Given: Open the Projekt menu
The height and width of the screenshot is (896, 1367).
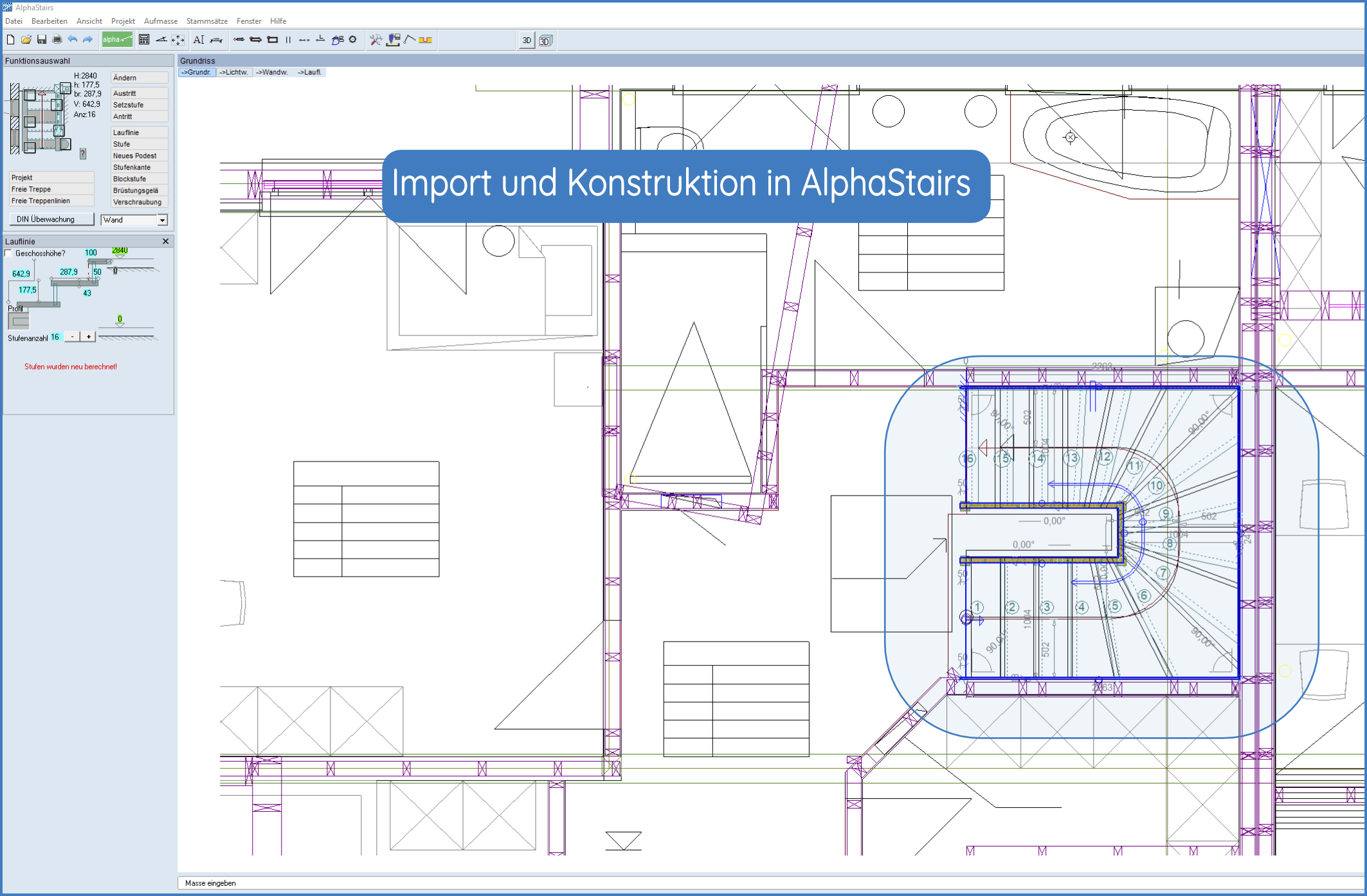Looking at the screenshot, I should pos(123,21).
